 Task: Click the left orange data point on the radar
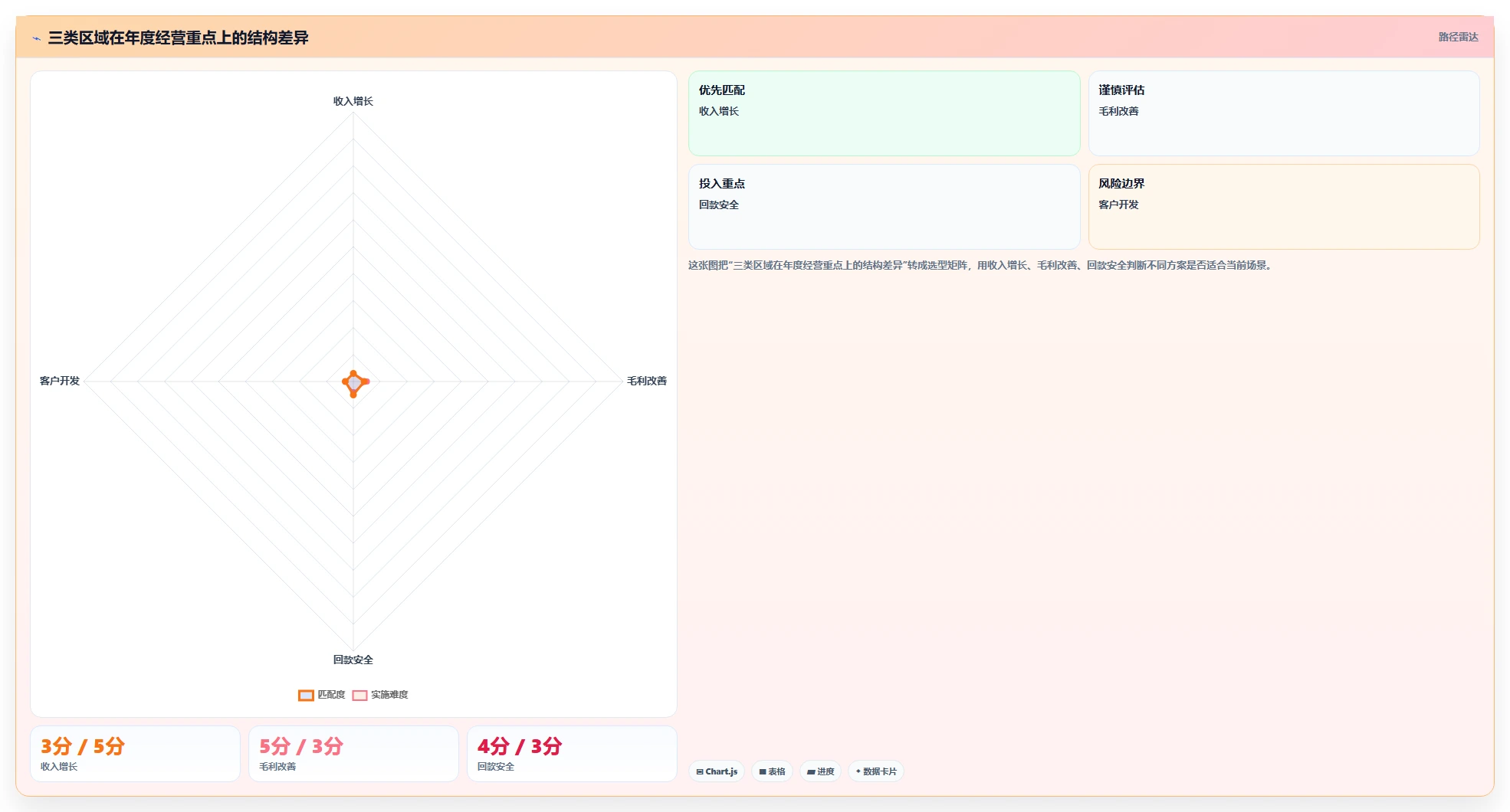coord(345,381)
